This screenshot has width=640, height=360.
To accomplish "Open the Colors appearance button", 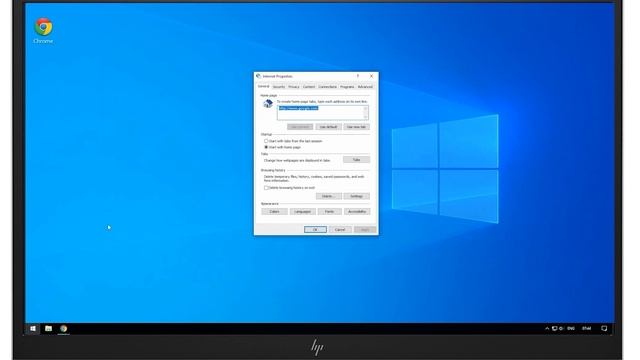I will click(274, 211).
